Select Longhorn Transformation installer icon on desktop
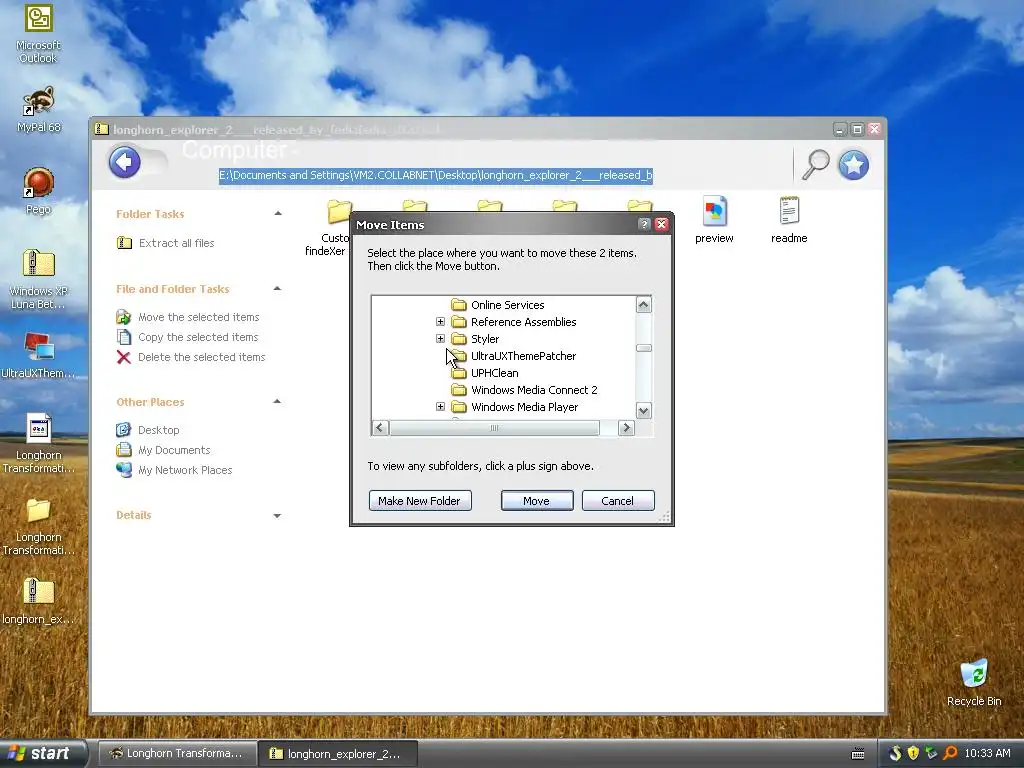The width and height of the screenshot is (1024, 768). (x=39, y=428)
